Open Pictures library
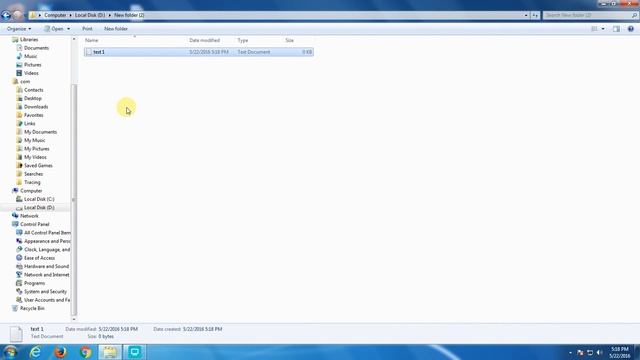Image resolution: width=640 pixels, height=360 pixels. tap(33, 64)
